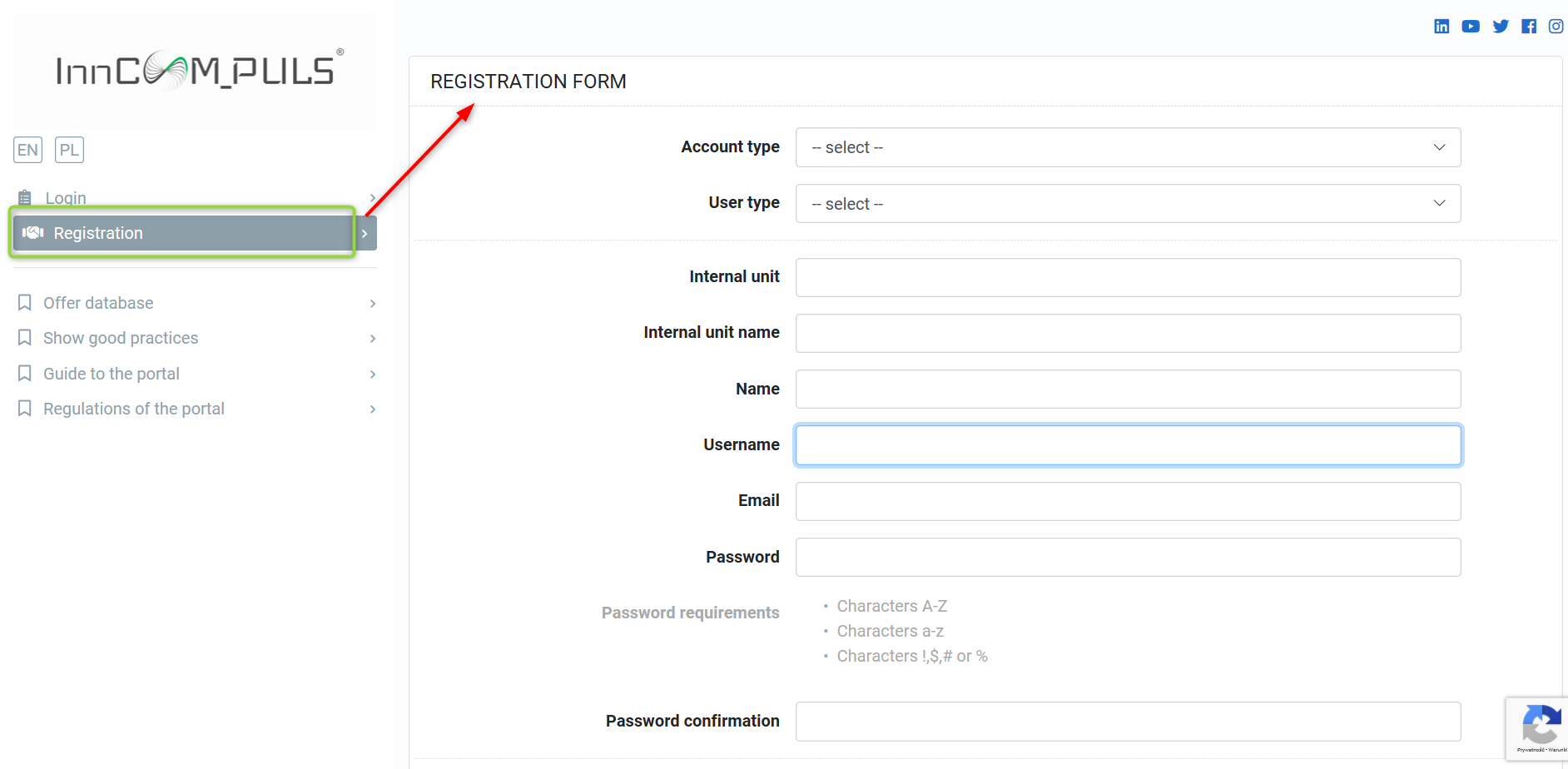This screenshot has width=1568, height=769.
Task: Open Show good practices link
Action: 121,338
